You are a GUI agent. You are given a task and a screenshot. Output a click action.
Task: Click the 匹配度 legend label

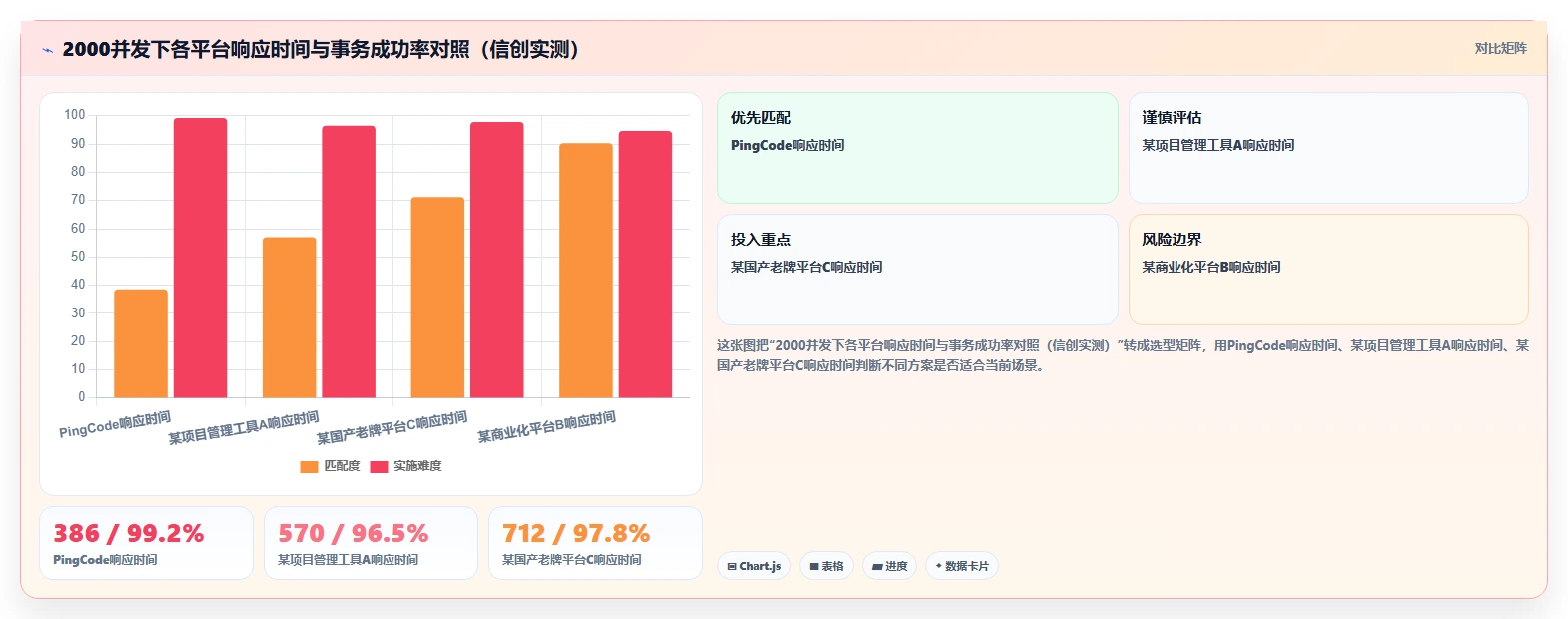coord(342,466)
